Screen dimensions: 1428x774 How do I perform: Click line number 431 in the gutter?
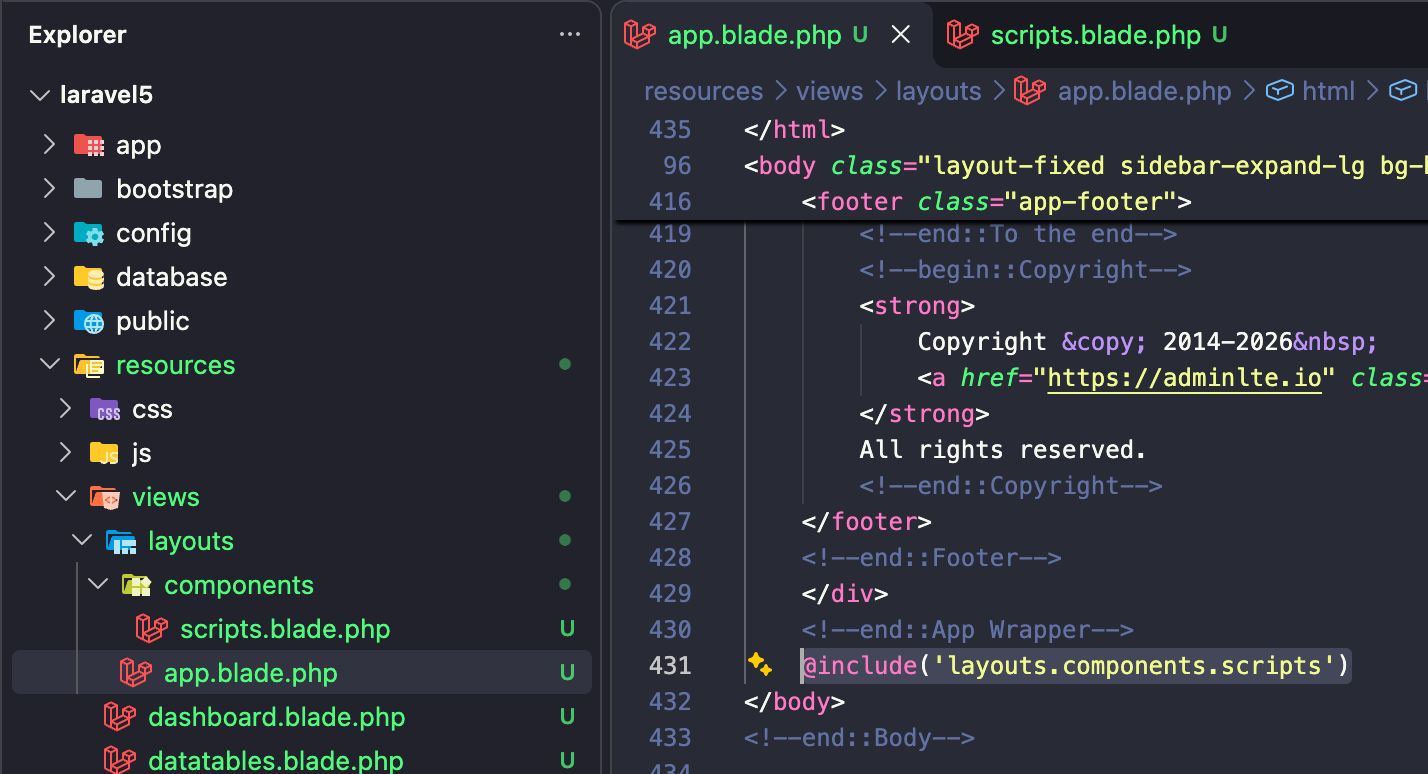click(671, 666)
